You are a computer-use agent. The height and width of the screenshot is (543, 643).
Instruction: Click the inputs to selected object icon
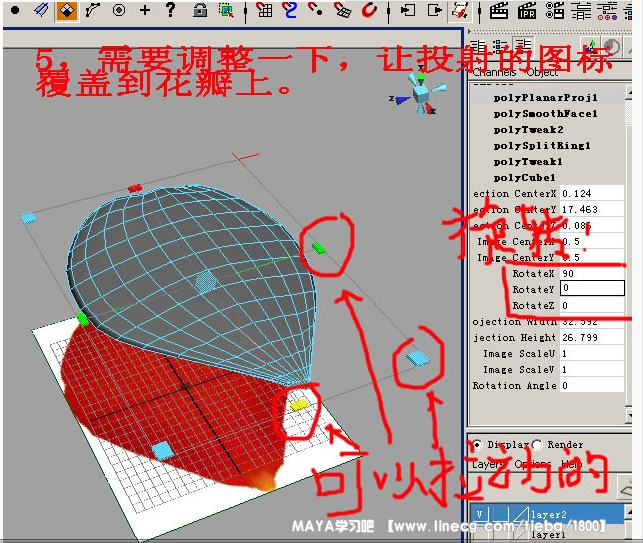tap(408, 10)
